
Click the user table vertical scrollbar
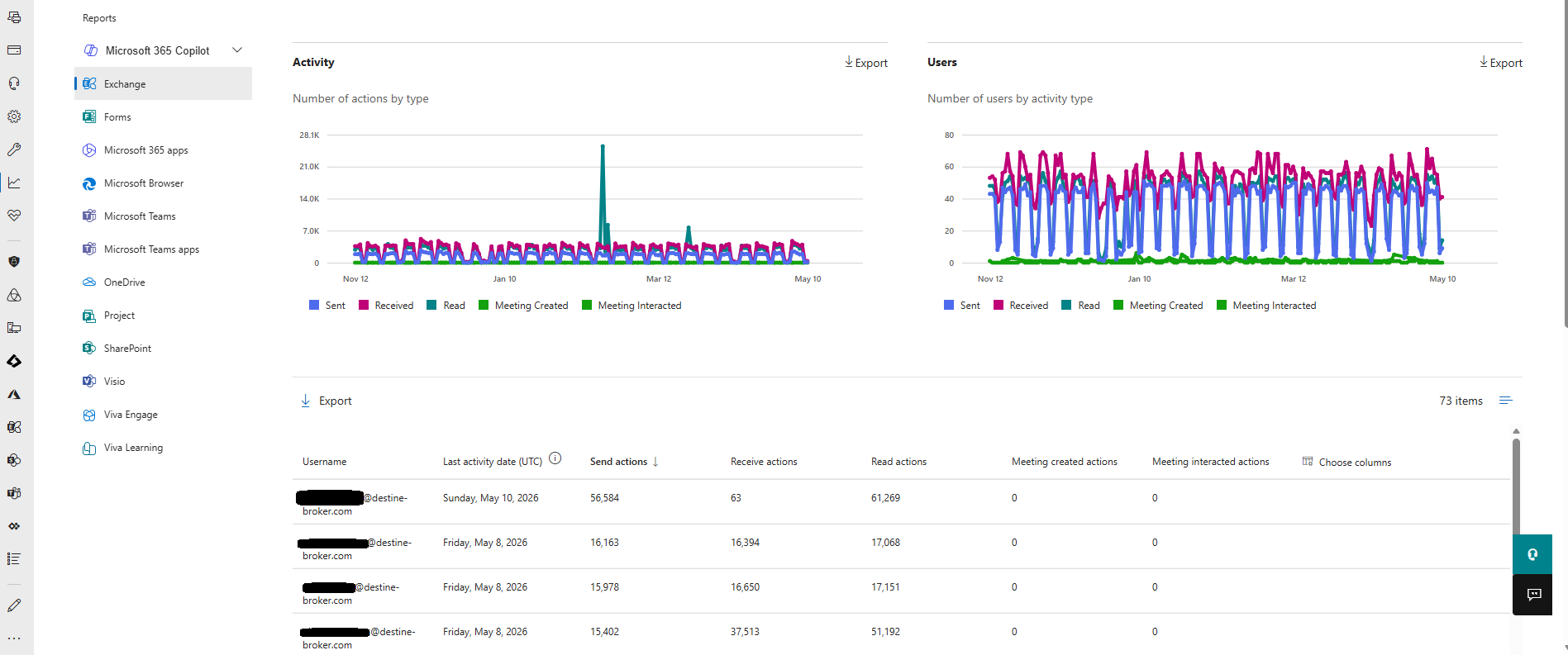point(1516,487)
